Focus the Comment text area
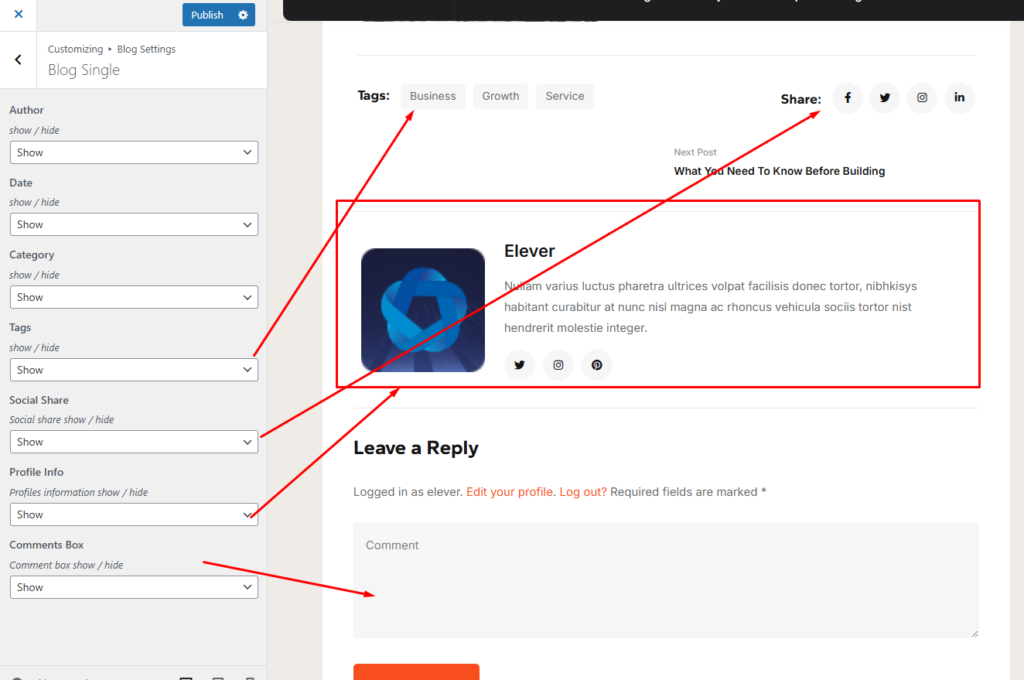This screenshot has height=680, width=1024. [666, 580]
